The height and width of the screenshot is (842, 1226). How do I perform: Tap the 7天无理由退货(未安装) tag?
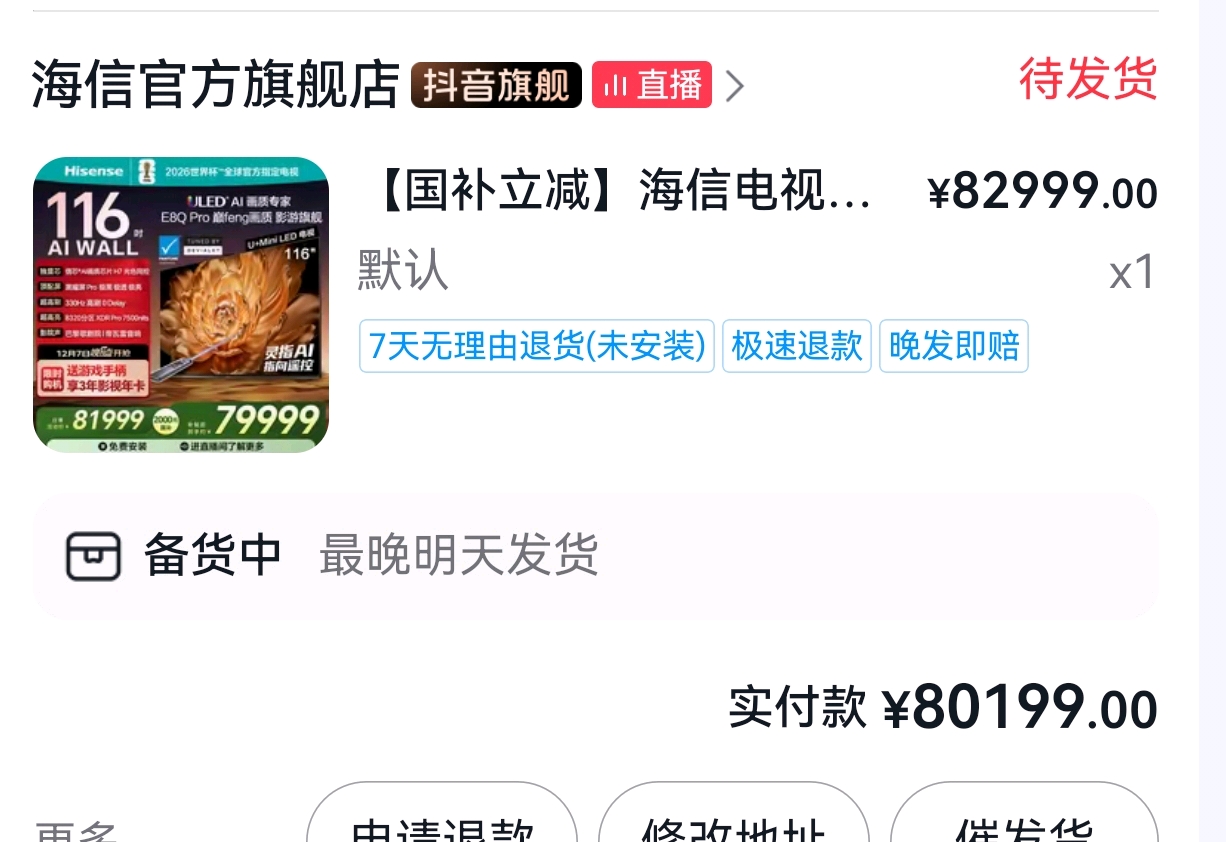click(x=537, y=346)
